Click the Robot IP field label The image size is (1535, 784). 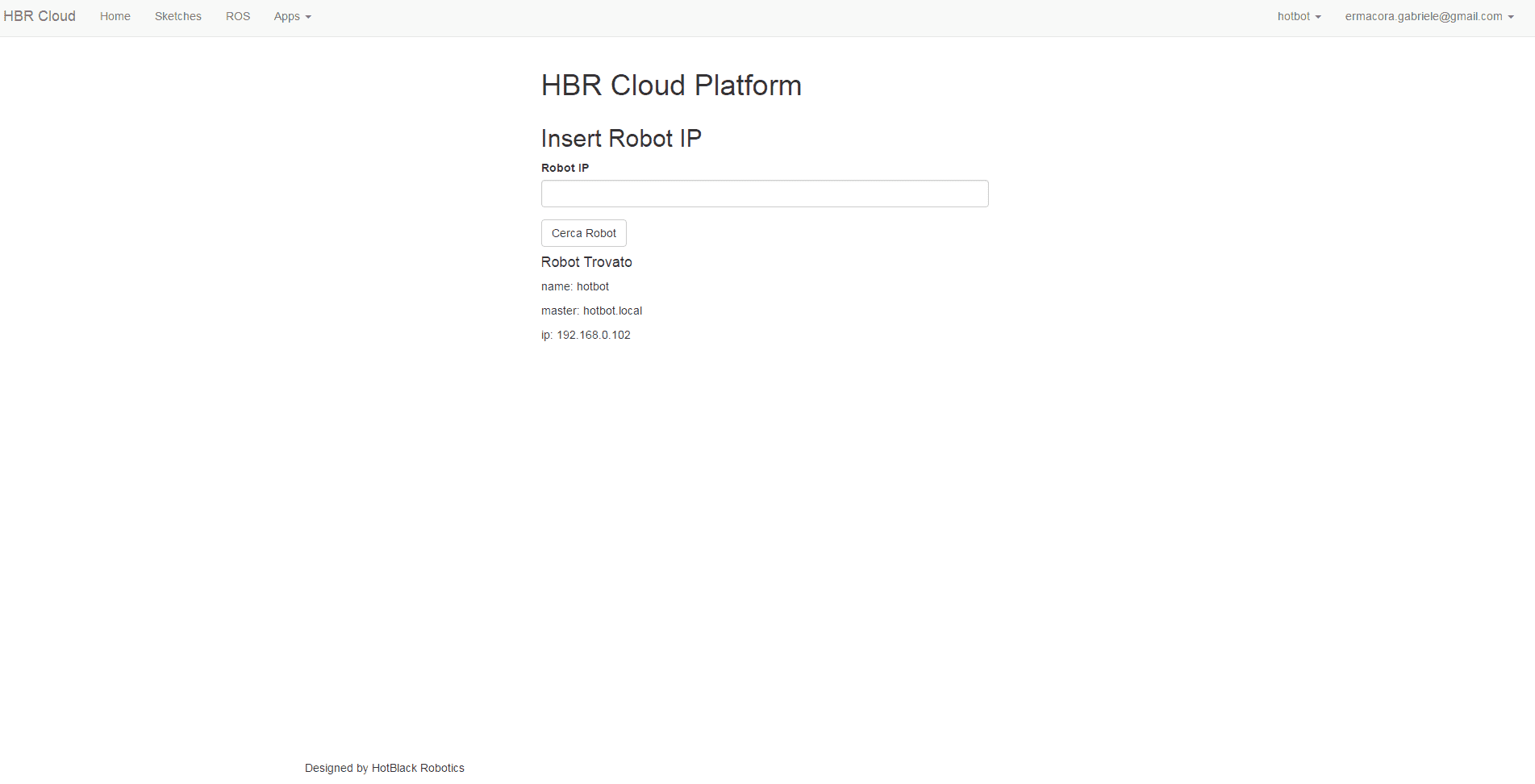point(565,168)
